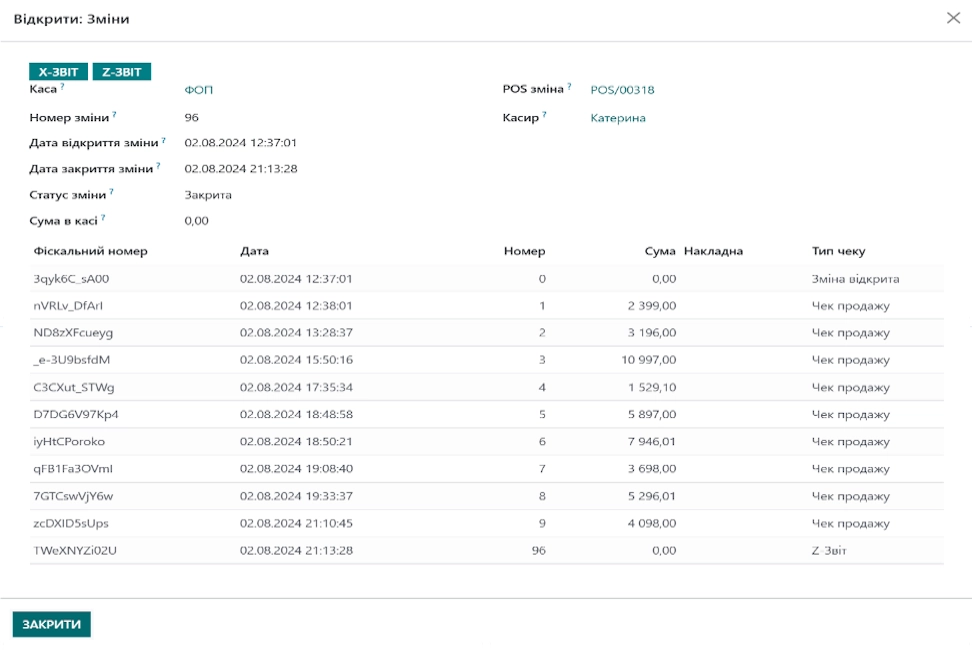
Task: Select fiscal number D7DG6V97Kp4
Action: click(76, 415)
